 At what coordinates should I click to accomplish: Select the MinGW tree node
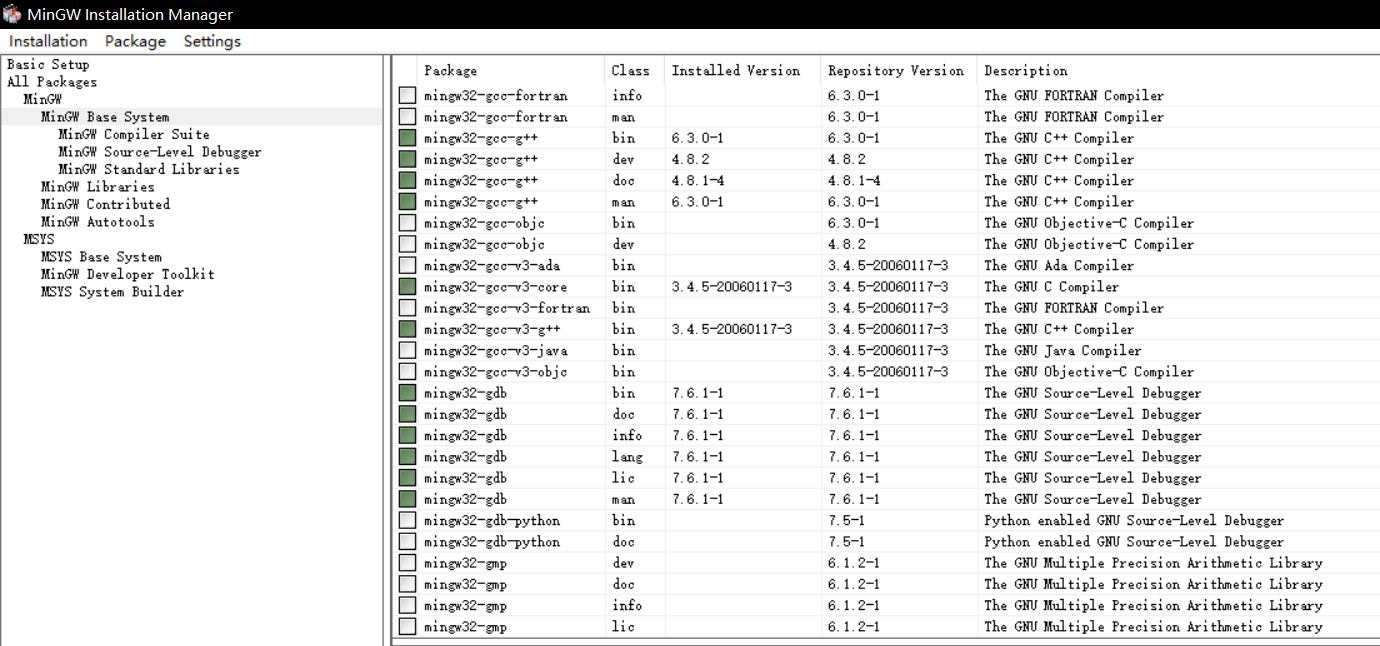(42, 99)
